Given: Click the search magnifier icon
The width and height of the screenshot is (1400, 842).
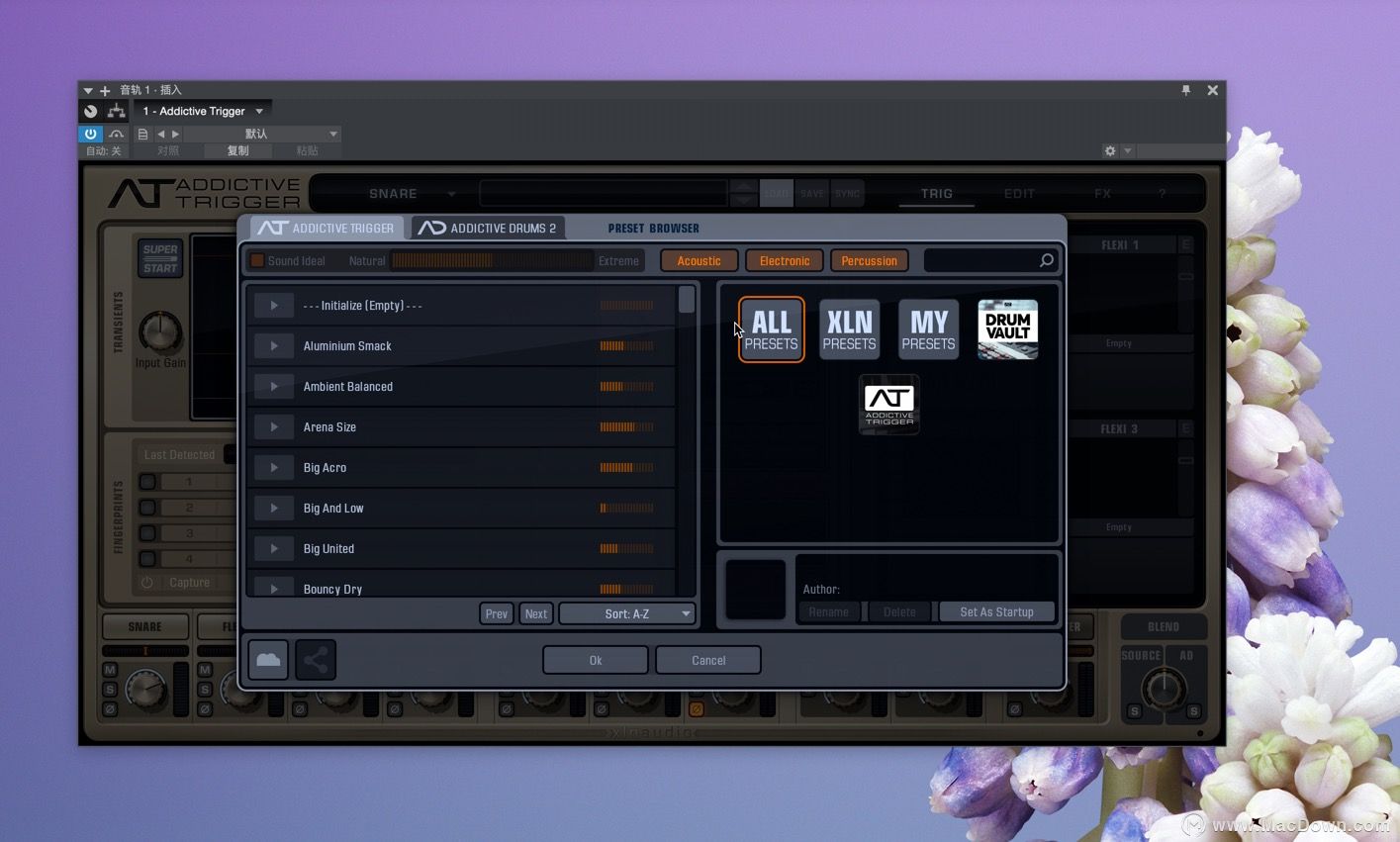Looking at the screenshot, I should pyautogui.click(x=1046, y=260).
